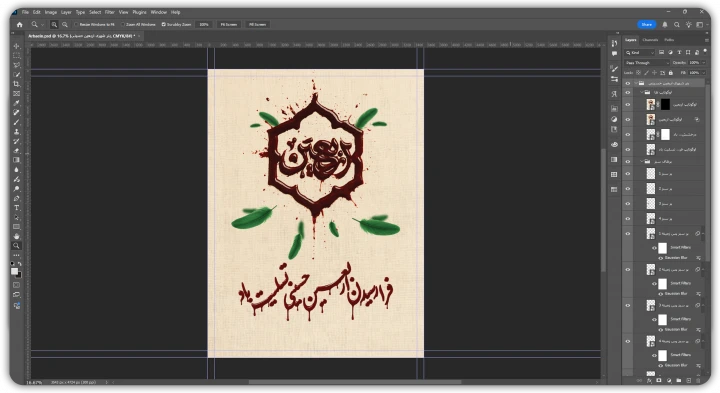This screenshot has height=393, width=720.
Task: Switch to the Channels tab
Action: 650,40
